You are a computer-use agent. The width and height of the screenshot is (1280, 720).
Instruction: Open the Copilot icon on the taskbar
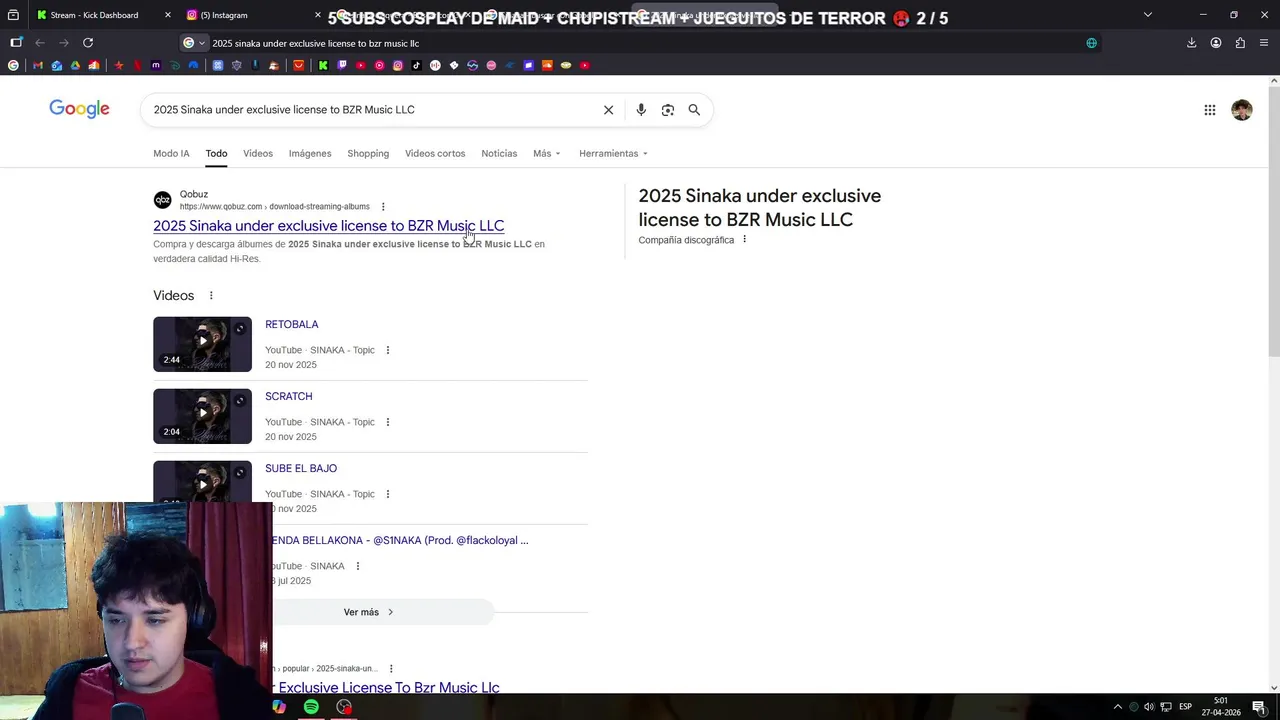(279, 707)
